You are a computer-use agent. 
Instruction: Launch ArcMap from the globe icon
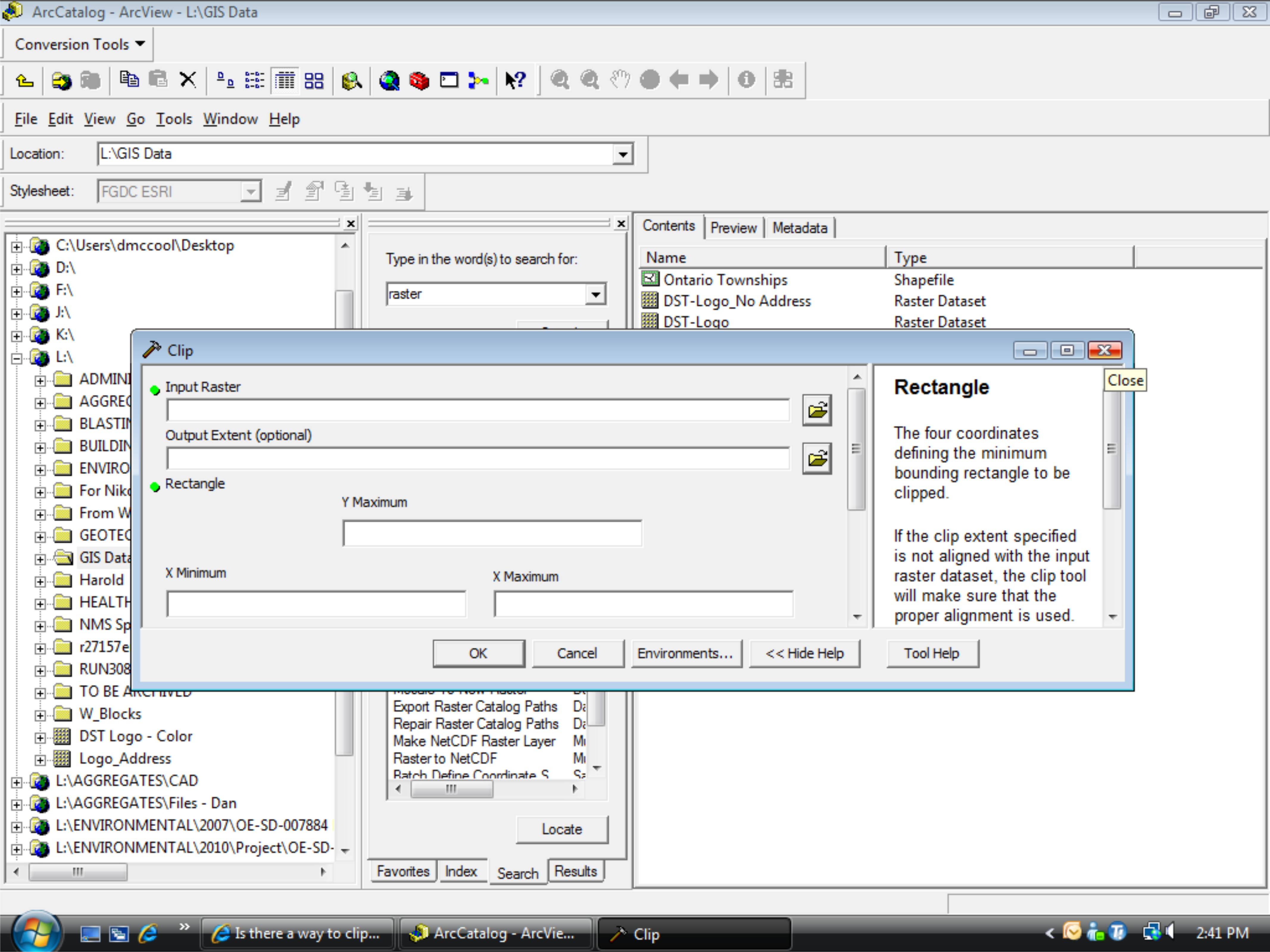[389, 80]
